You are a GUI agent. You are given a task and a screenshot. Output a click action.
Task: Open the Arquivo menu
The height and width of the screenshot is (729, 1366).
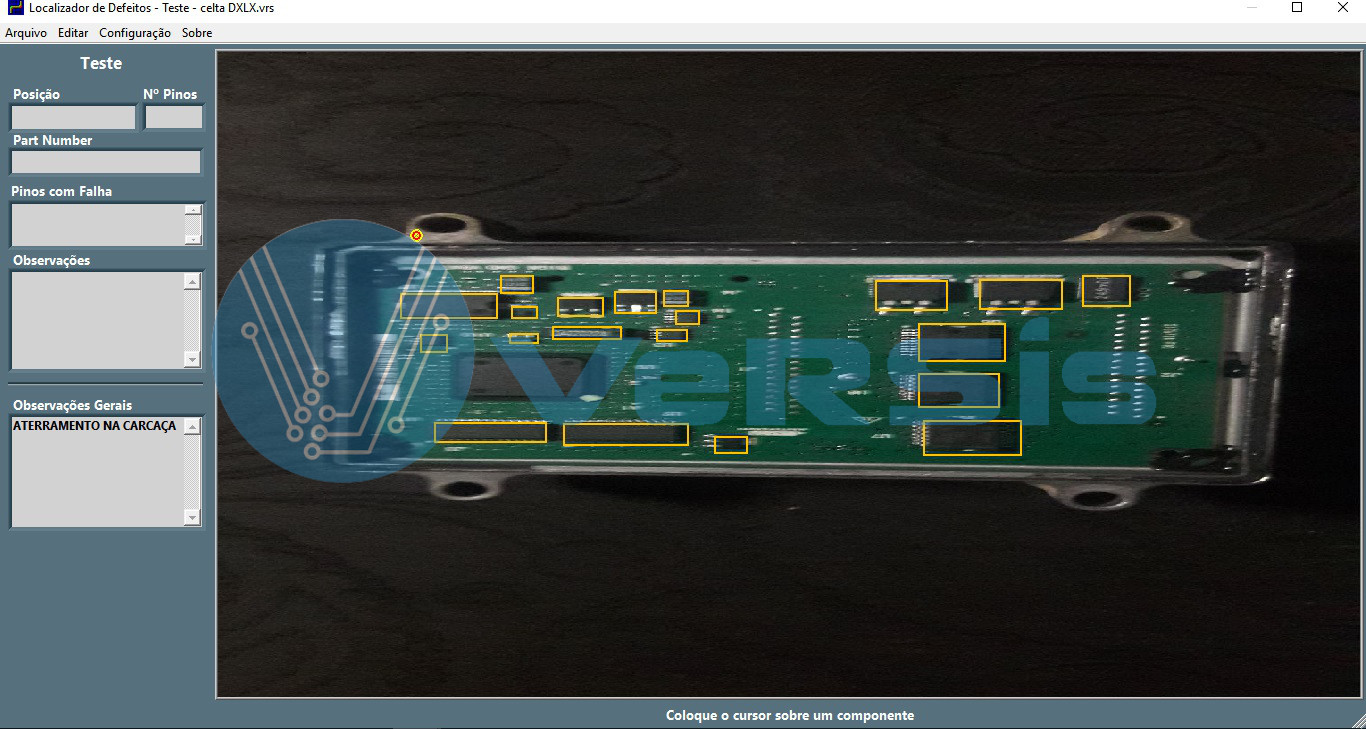tap(26, 33)
